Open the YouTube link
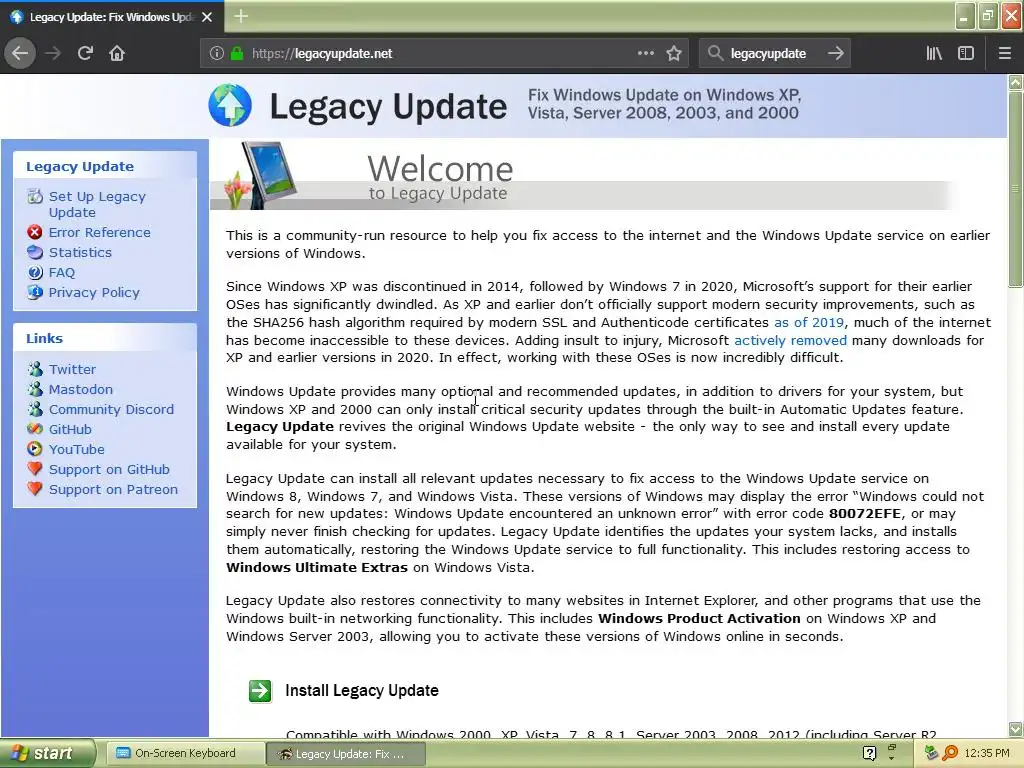1024x768 pixels. [x=77, y=449]
